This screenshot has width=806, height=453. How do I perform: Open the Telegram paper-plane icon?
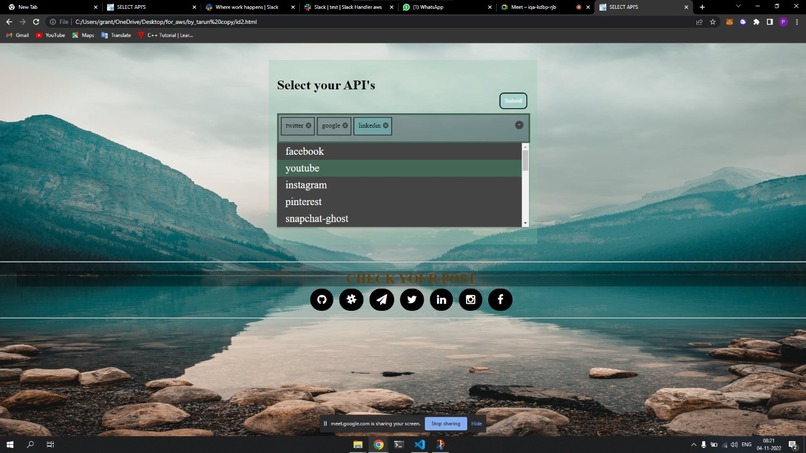pyautogui.click(x=382, y=300)
